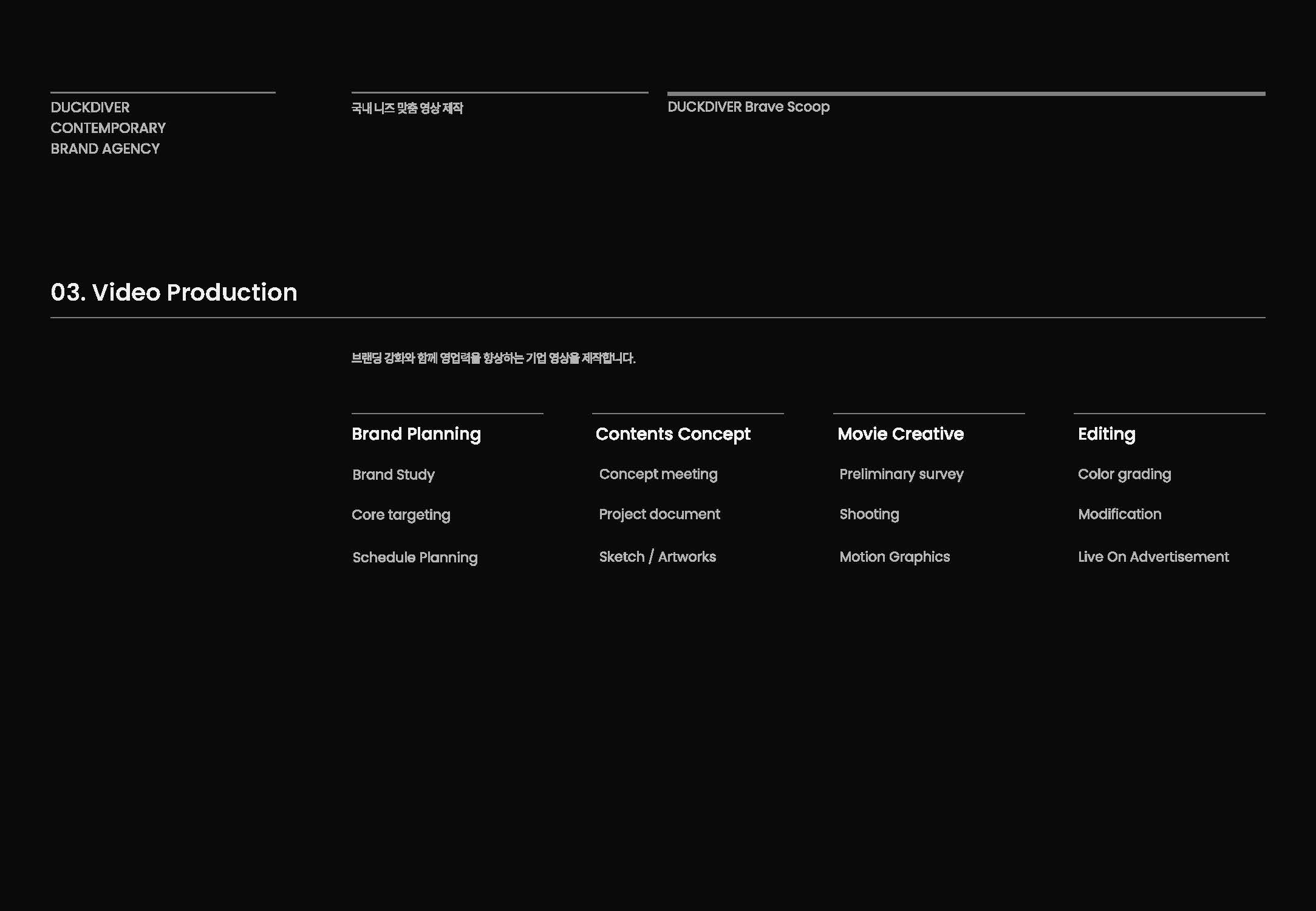Click the Concept meeting item
This screenshot has width=1316, height=911.
658,474
